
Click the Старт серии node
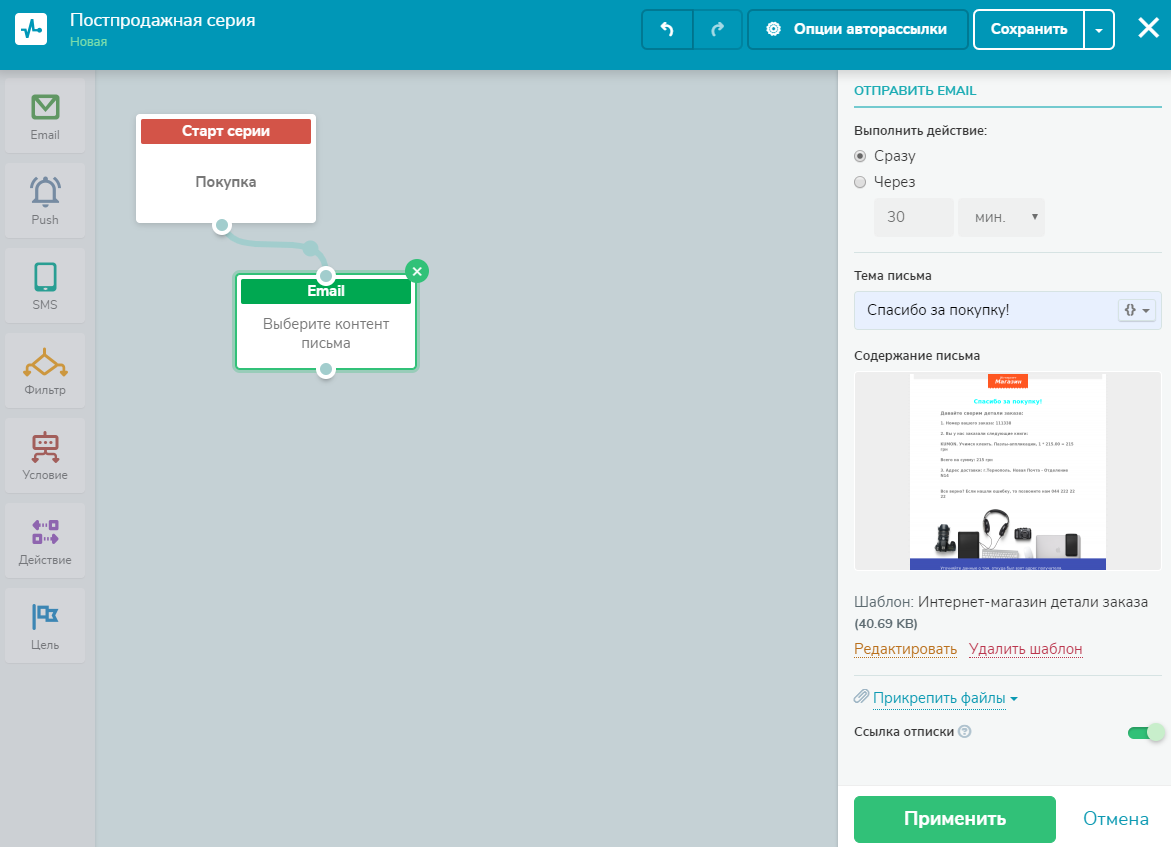point(226,168)
